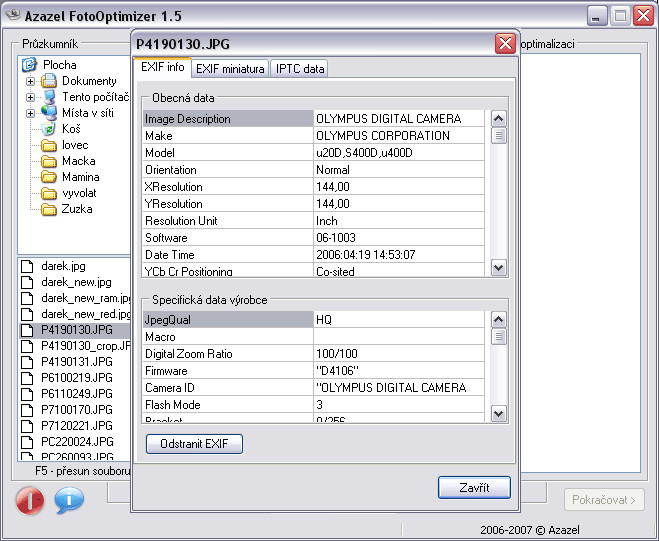
Task: Select the YResolution row label
Action: pos(174,204)
